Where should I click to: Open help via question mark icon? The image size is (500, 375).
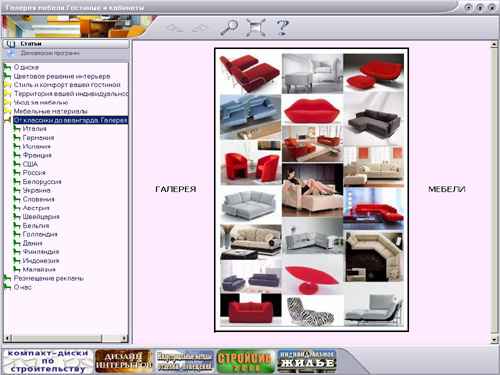pos(283,27)
